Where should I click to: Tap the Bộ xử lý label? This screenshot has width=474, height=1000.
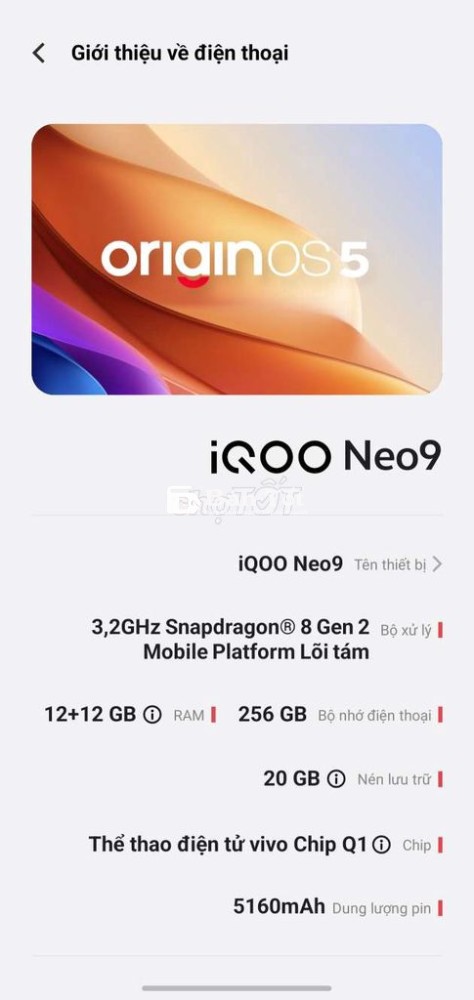[406, 631]
